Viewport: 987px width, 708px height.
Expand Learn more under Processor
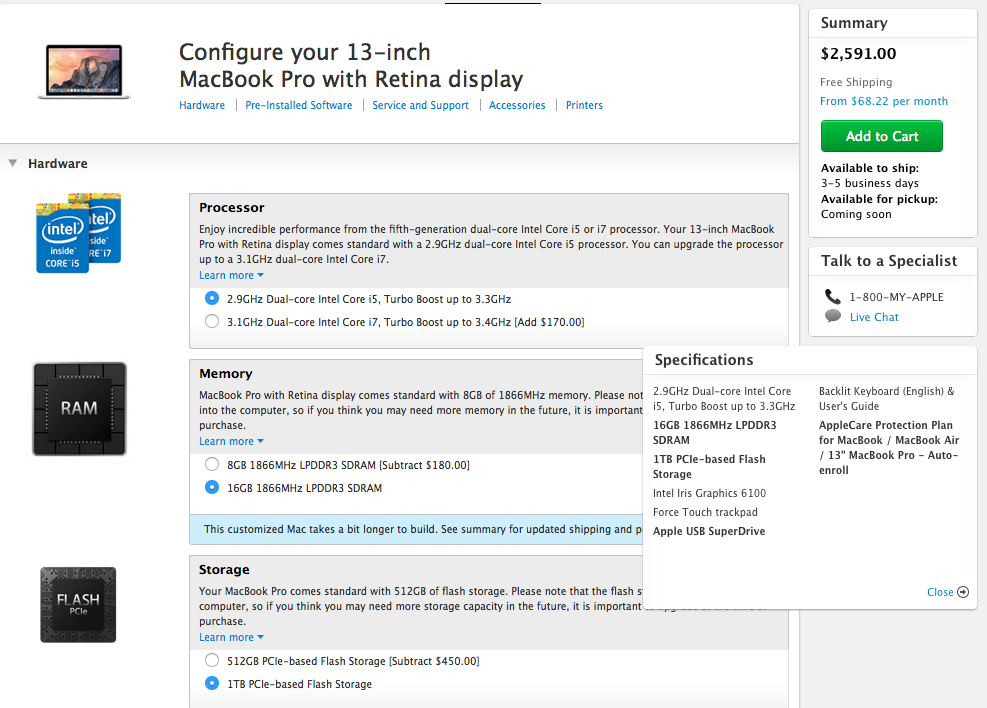tap(232, 275)
